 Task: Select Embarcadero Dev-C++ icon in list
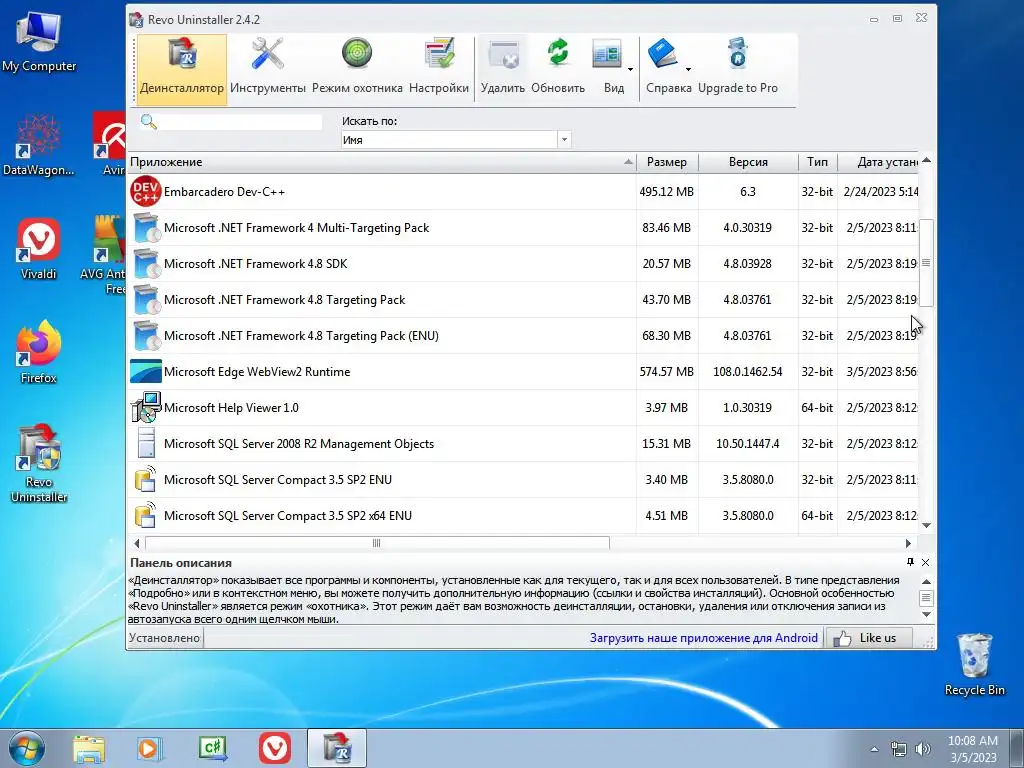[x=145, y=191]
